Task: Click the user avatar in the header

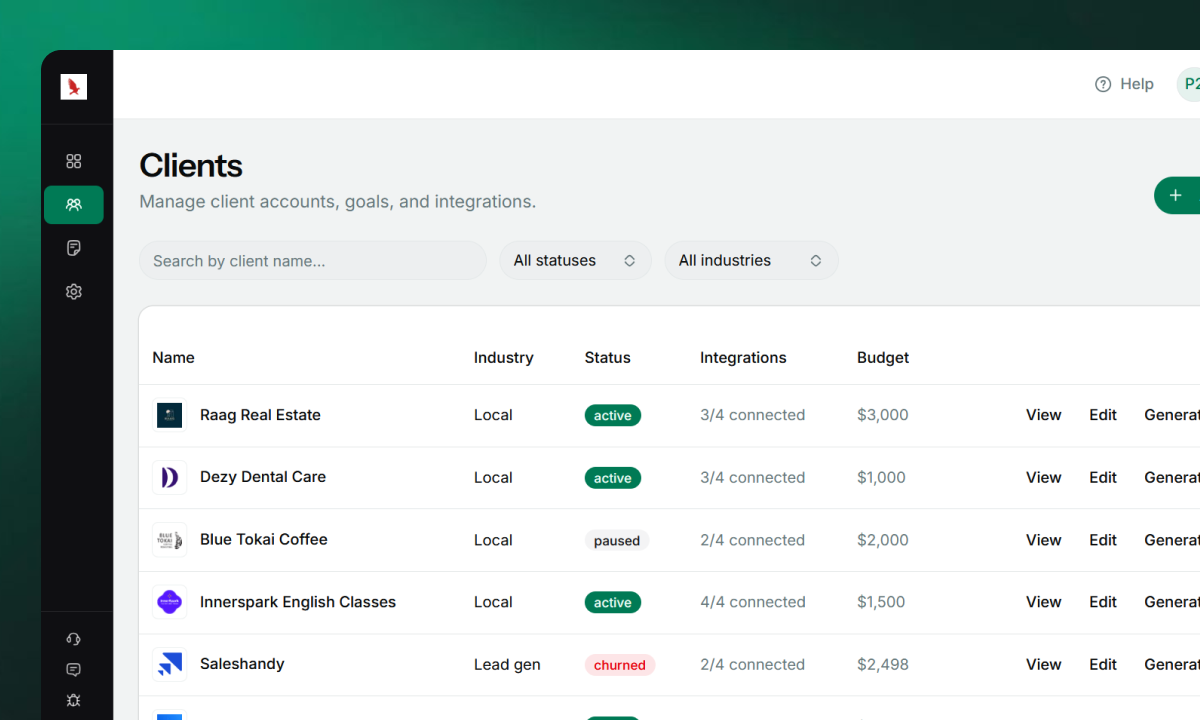Action: point(1189,84)
